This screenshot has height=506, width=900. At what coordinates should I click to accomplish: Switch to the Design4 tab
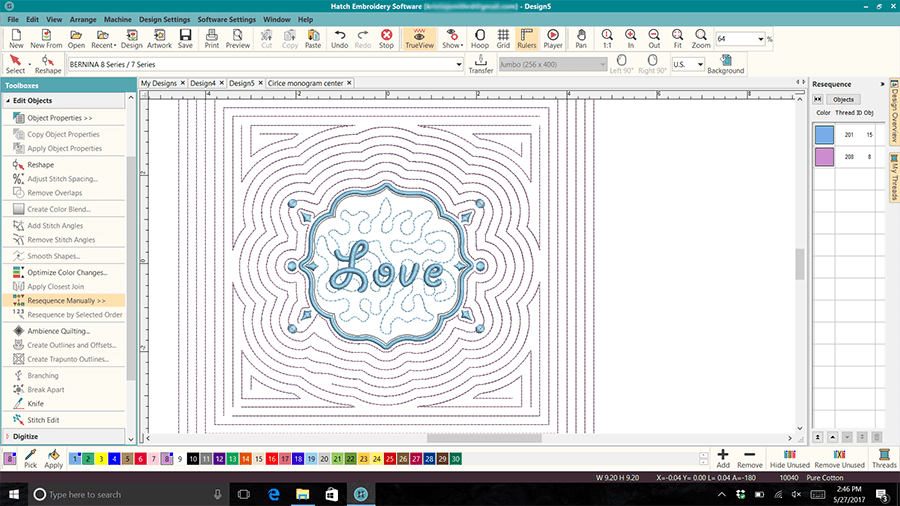click(203, 83)
